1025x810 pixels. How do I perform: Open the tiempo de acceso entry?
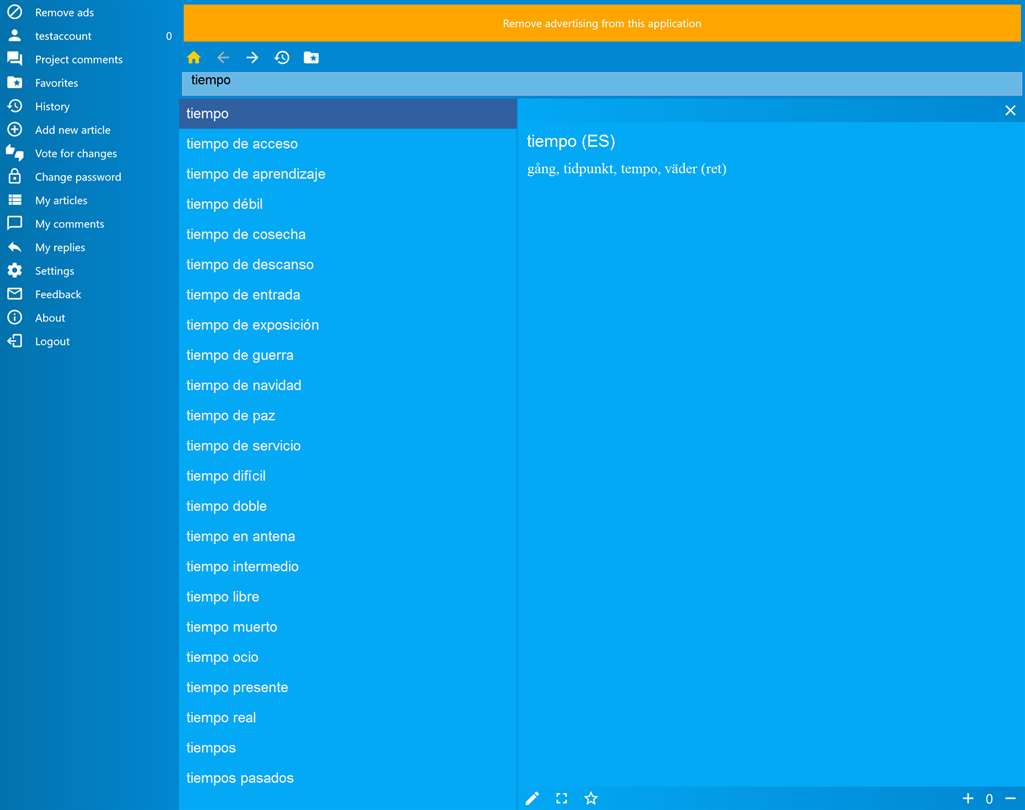348,143
